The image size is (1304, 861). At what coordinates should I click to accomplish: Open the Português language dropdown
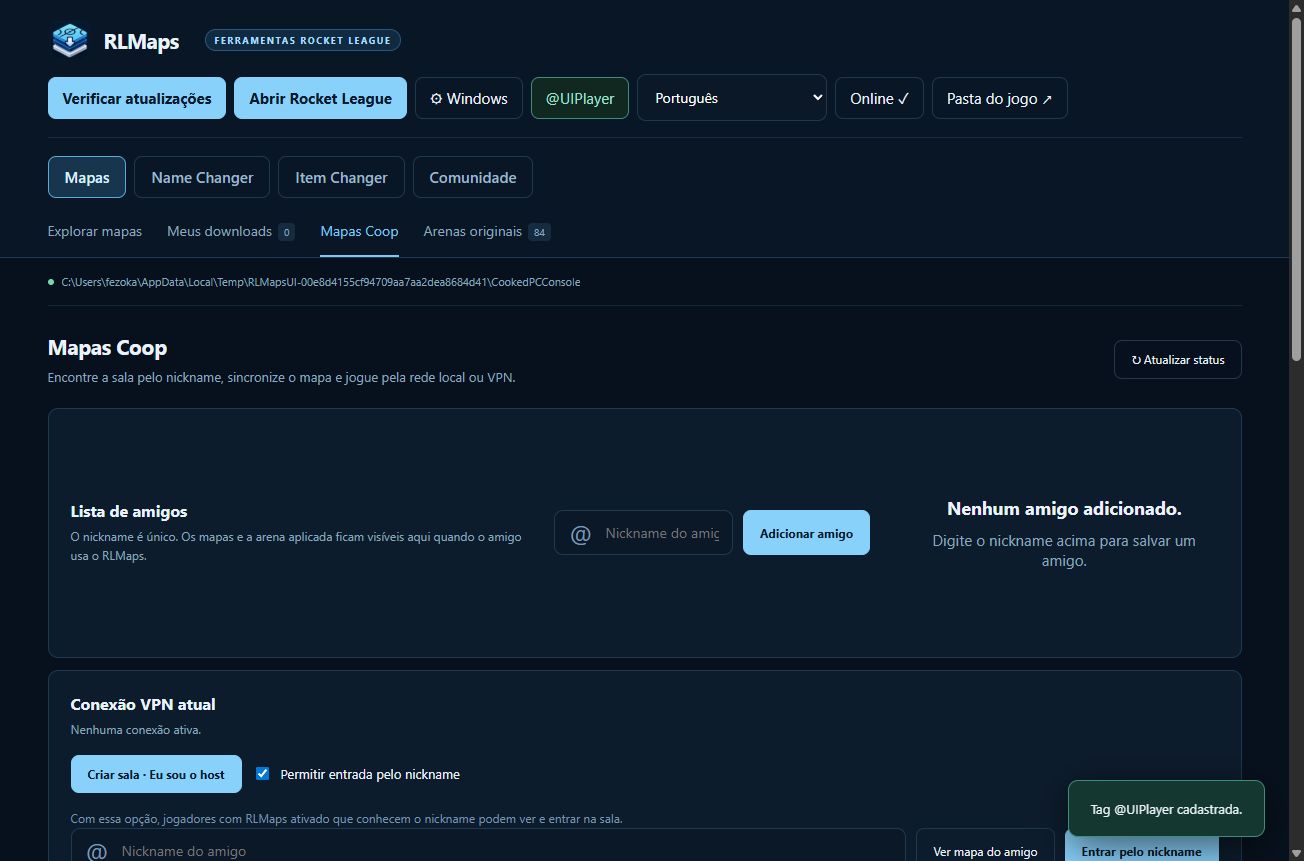click(732, 98)
